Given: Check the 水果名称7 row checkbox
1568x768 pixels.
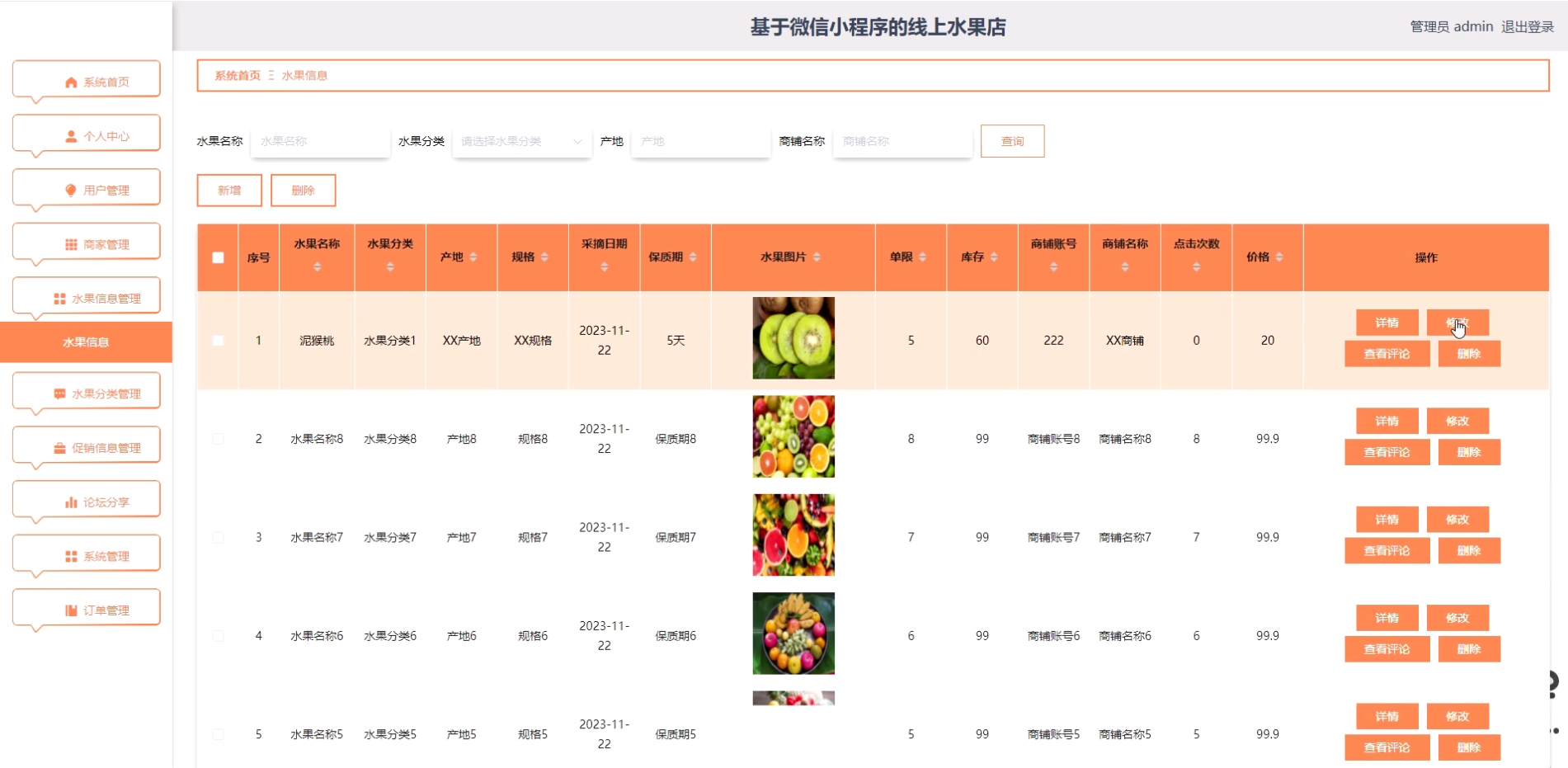Looking at the screenshot, I should point(218,538).
